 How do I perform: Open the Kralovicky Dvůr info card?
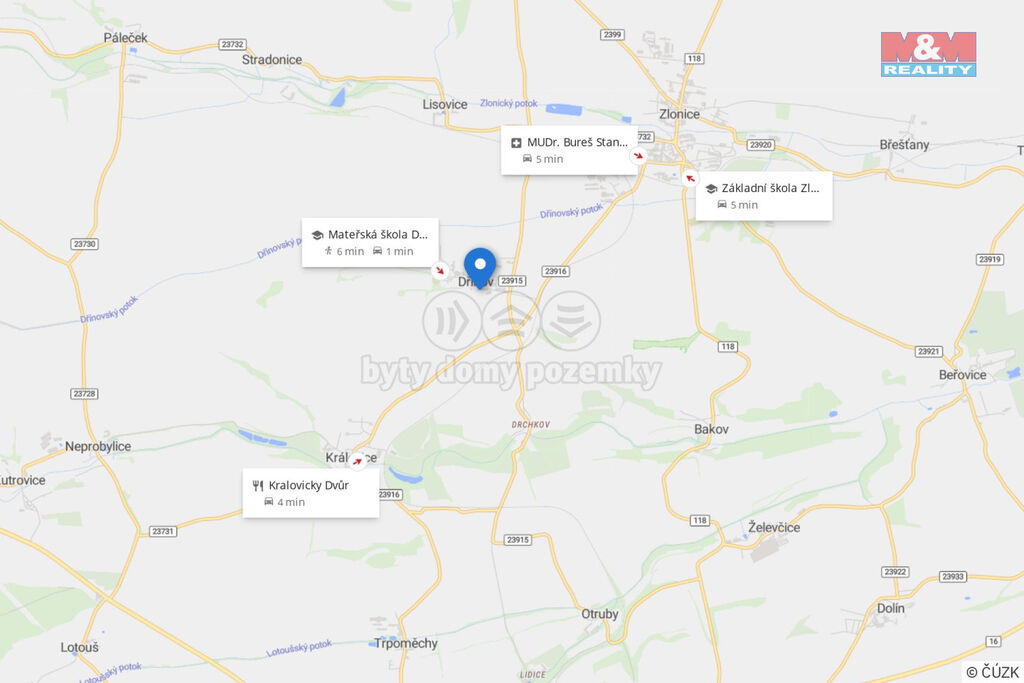tap(311, 493)
